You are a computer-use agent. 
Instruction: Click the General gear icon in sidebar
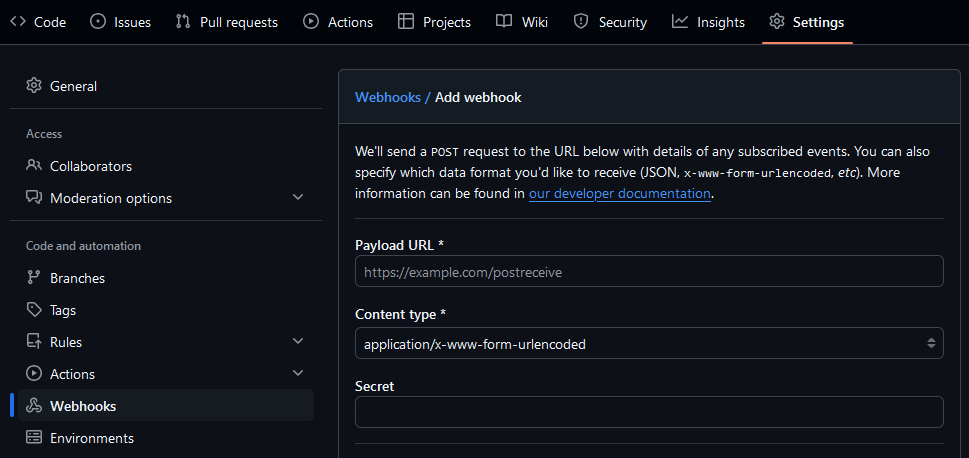click(x=34, y=86)
